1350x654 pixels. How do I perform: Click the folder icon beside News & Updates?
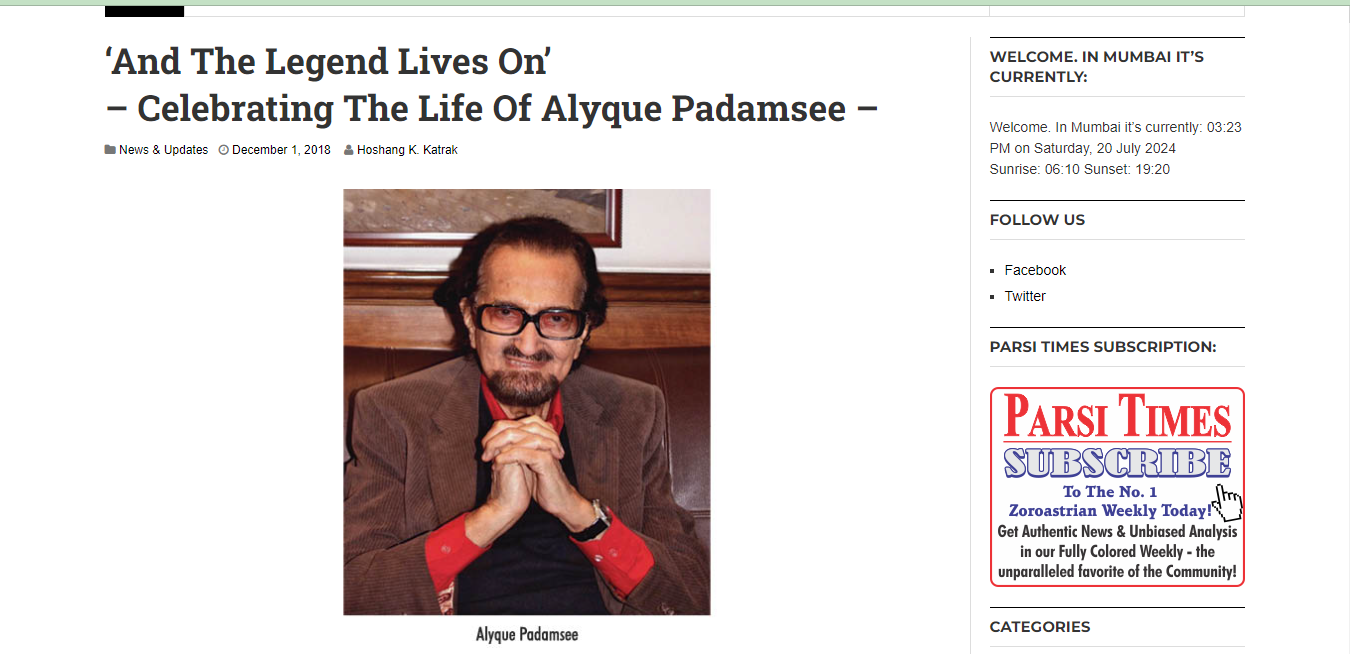pos(110,150)
